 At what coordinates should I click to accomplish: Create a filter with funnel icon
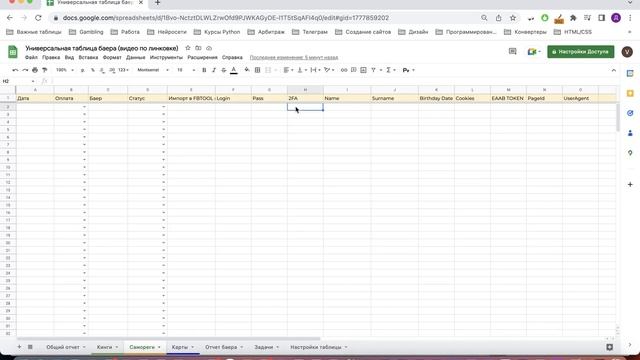[x=373, y=70]
